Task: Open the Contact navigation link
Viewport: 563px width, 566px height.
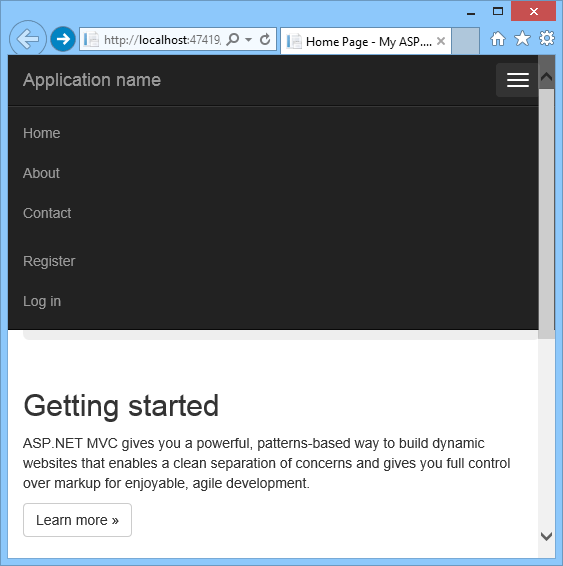Action: click(x=47, y=213)
